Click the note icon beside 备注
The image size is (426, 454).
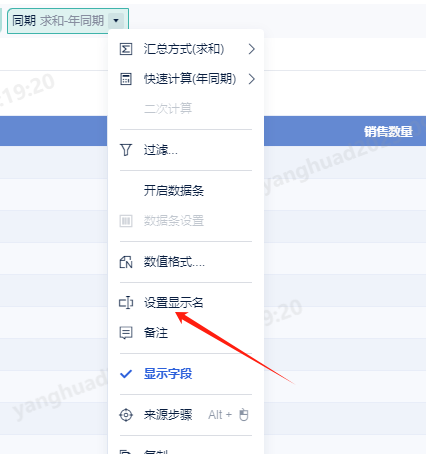click(x=126, y=333)
